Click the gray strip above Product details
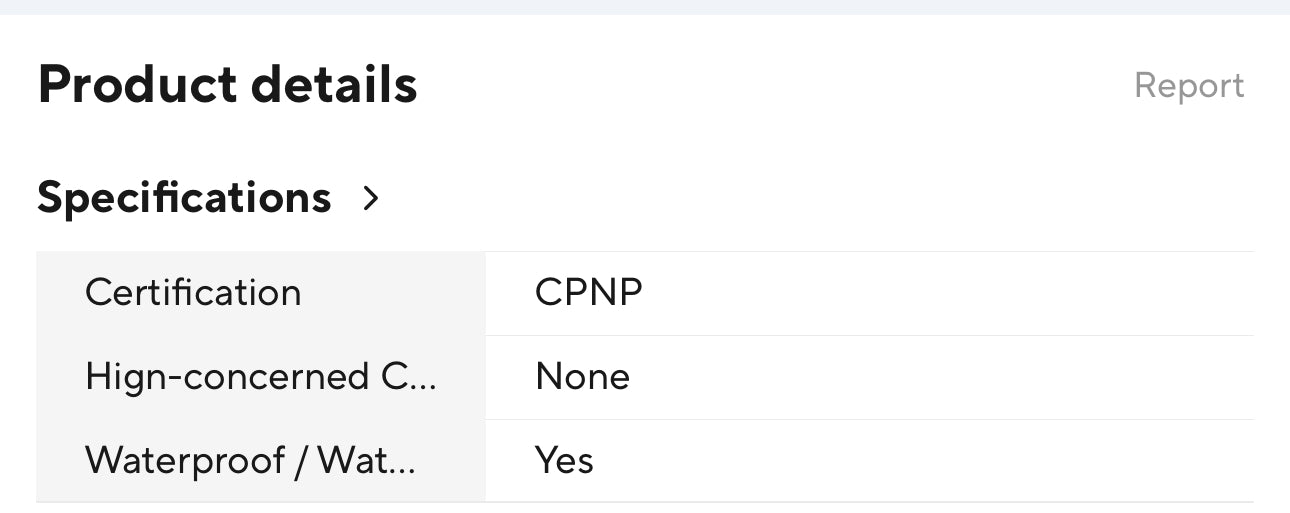 645,7
